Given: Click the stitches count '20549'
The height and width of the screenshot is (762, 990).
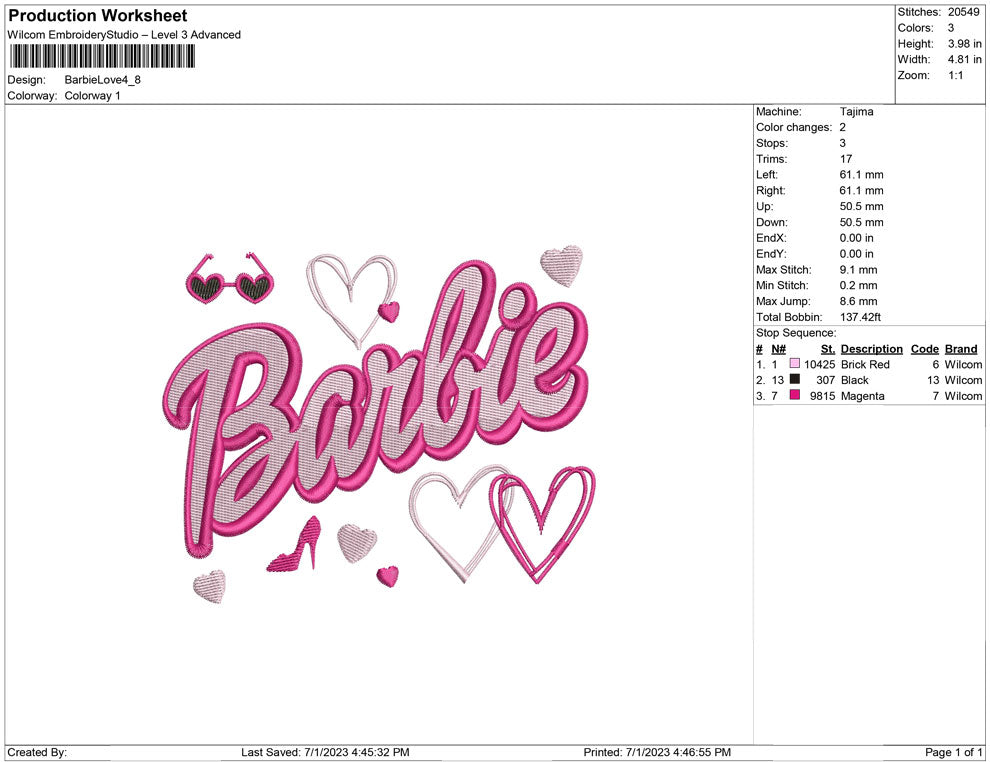Looking at the screenshot, I should 963,12.
